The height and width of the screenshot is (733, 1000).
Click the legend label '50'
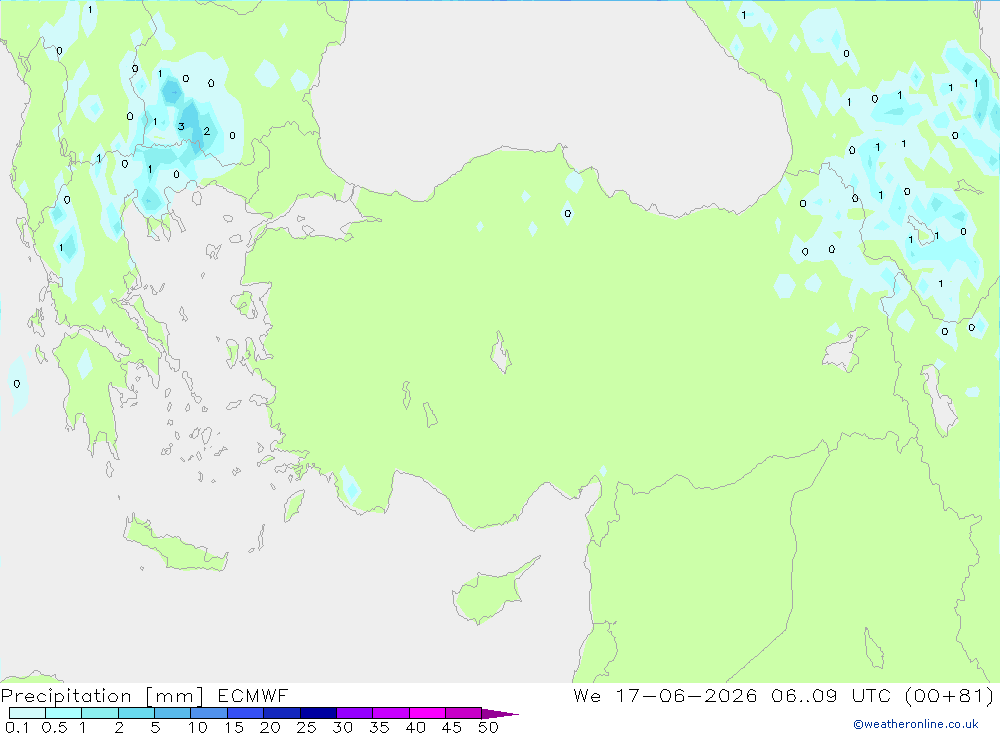click(489, 727)
